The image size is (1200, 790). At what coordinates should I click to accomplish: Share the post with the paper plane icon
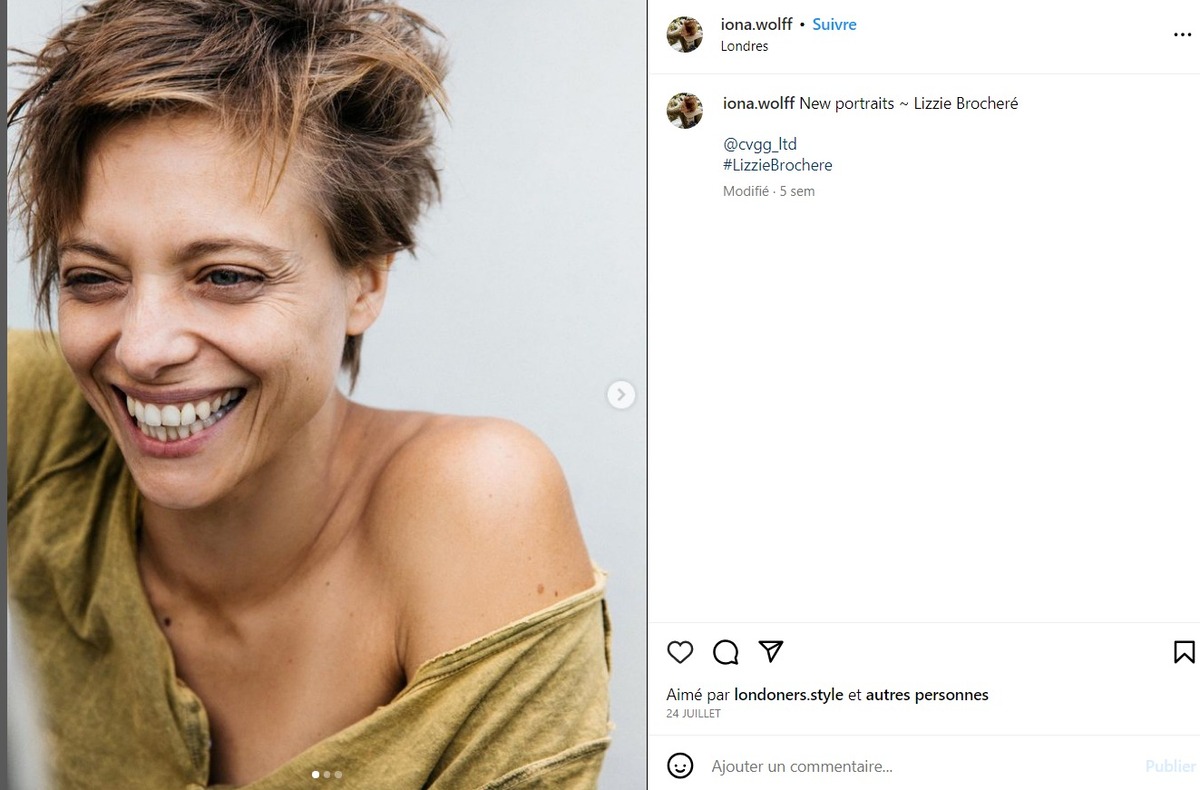coord(770,651)
